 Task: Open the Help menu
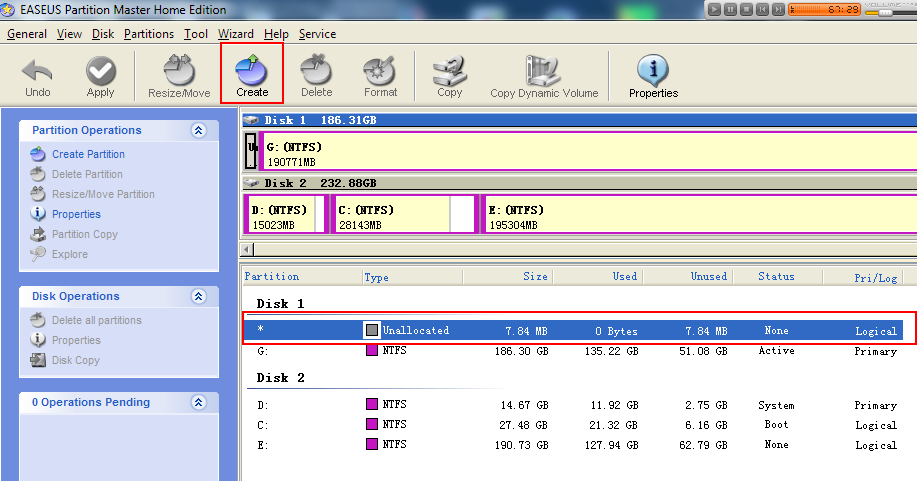tap(276, 34)
